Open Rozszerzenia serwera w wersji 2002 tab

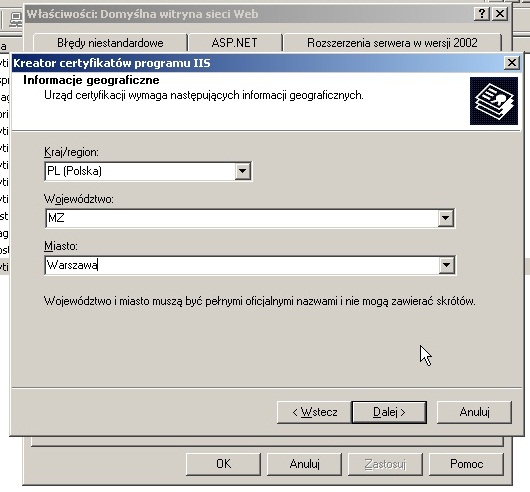coord(392,43)
